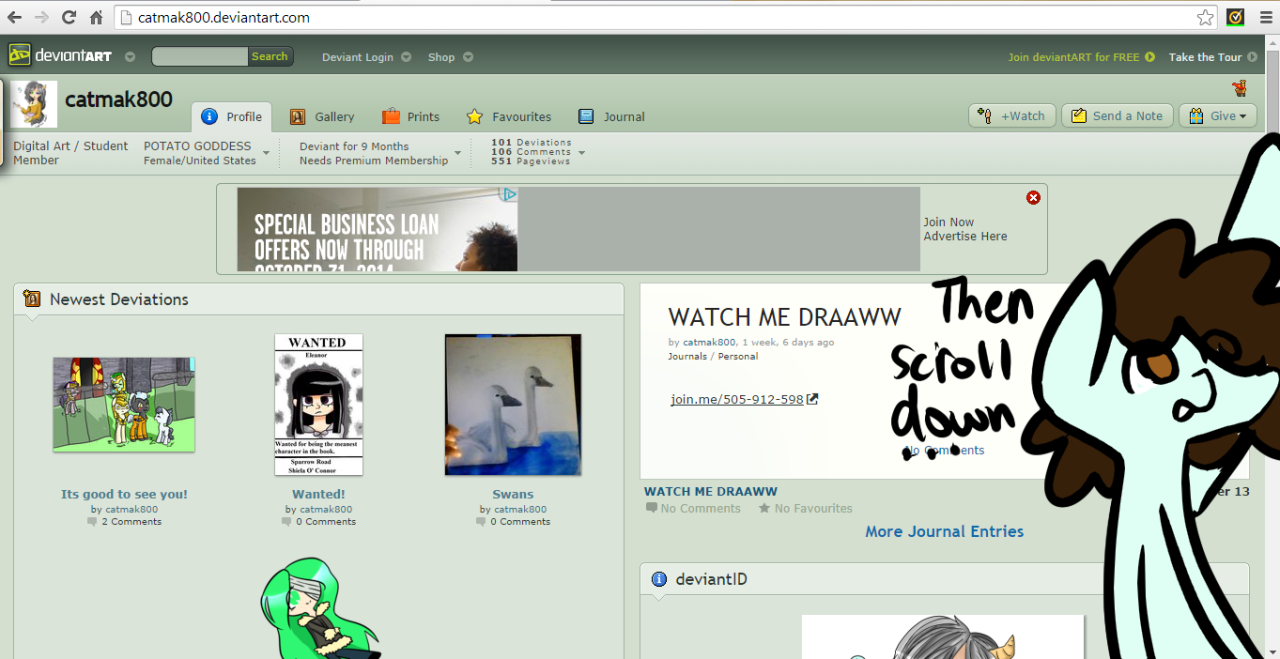Expand the Deviant for 9 Months arrow
The width and height of the screenshot is (1280, 659).
pyautogui.click(x=457, y=153)
